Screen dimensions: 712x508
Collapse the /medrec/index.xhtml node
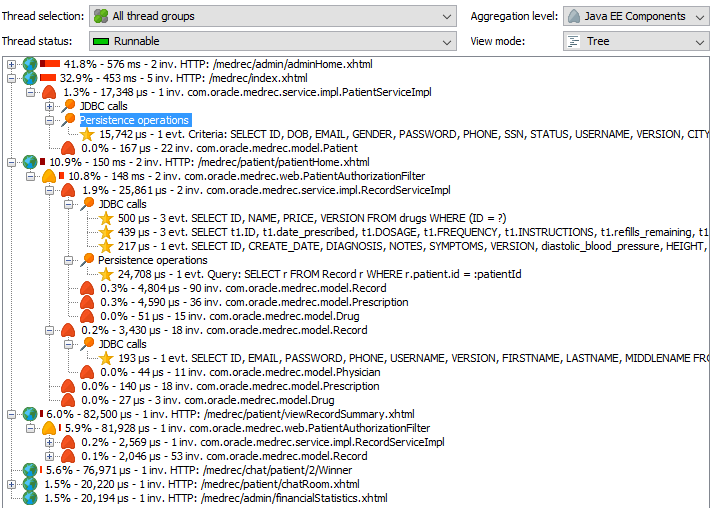[x=11, y=78]
